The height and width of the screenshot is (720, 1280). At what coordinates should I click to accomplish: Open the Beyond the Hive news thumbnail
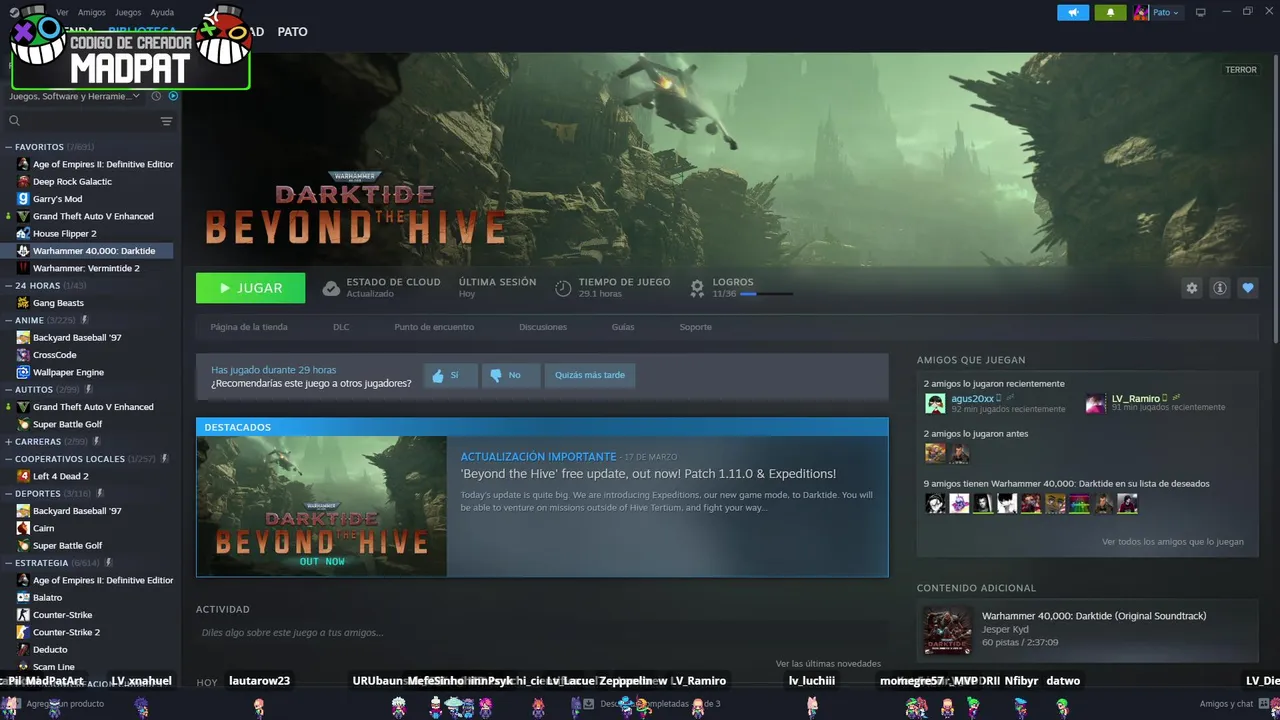click(x=322, y=506)
